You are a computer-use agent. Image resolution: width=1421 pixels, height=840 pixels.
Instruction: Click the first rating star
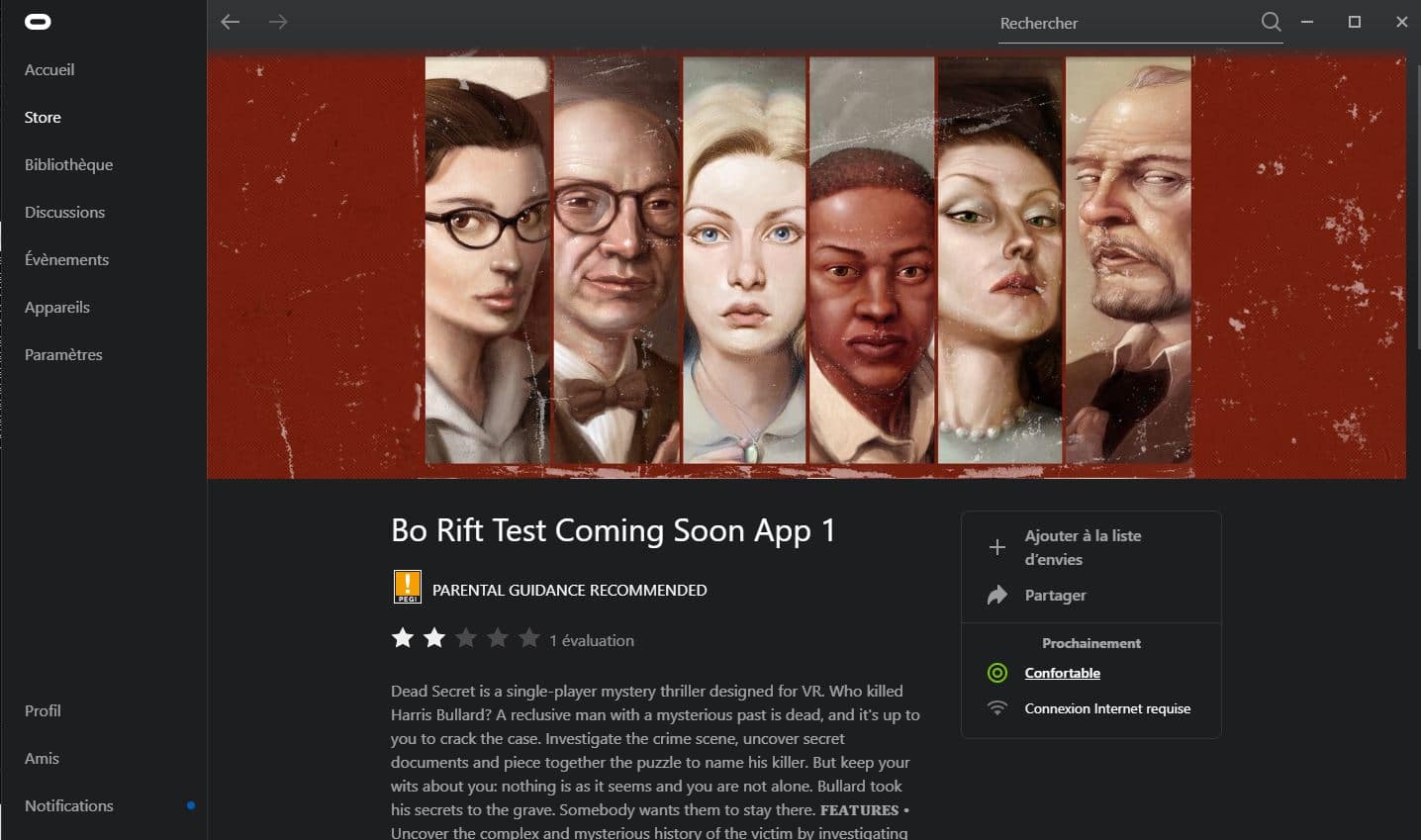pos(403,638)
